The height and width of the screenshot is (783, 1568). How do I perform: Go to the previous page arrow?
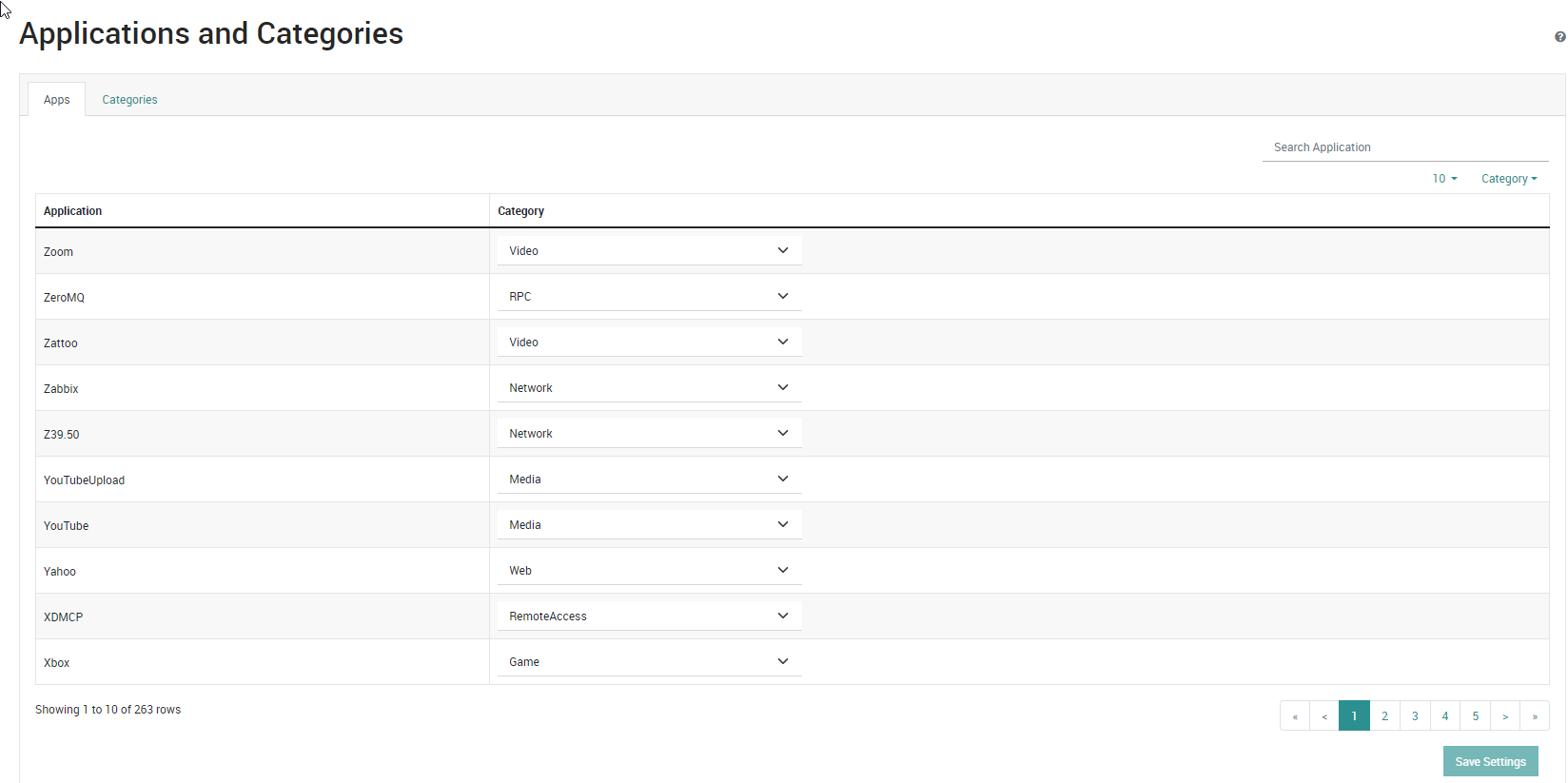(x=1323, y=716)
